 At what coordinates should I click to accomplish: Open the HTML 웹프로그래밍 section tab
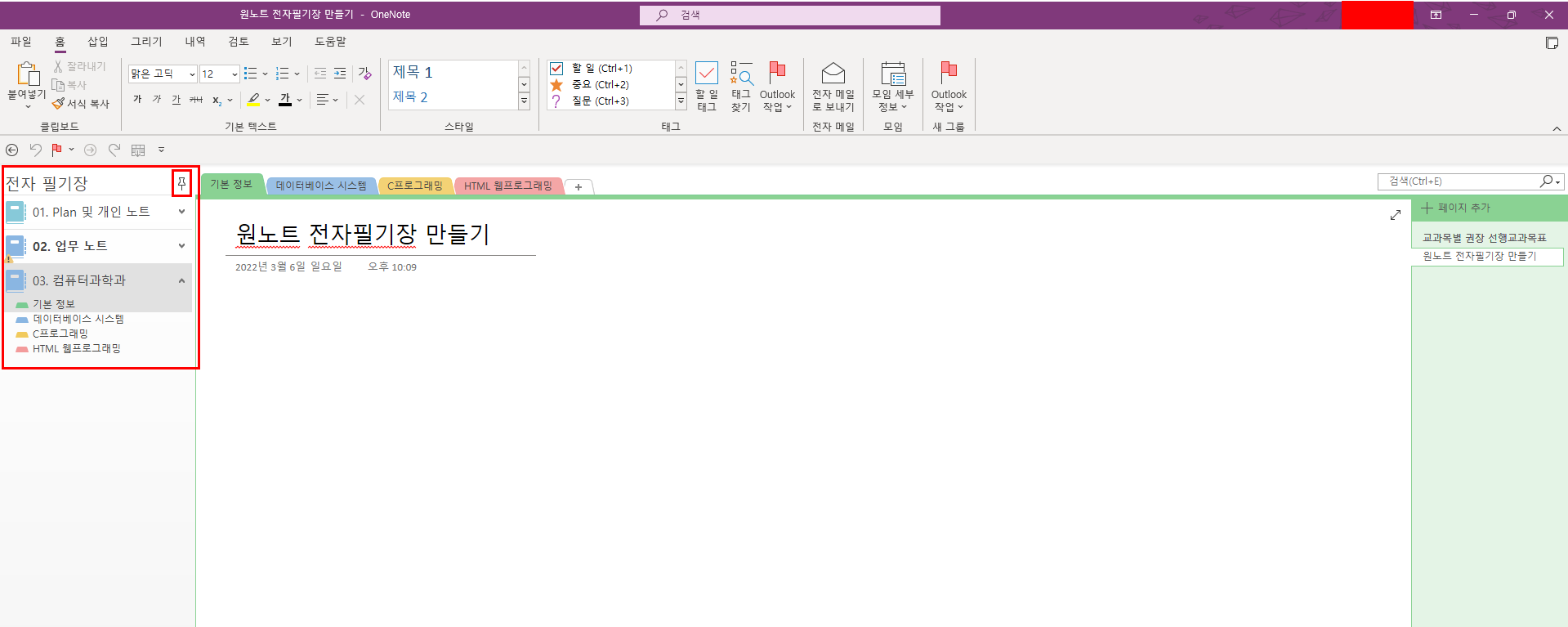coord(508,186)
